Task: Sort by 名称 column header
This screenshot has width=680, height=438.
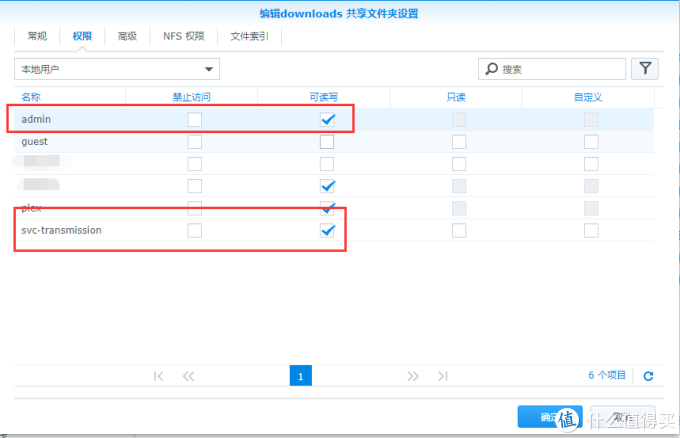Action: click(x=70, y=97)
